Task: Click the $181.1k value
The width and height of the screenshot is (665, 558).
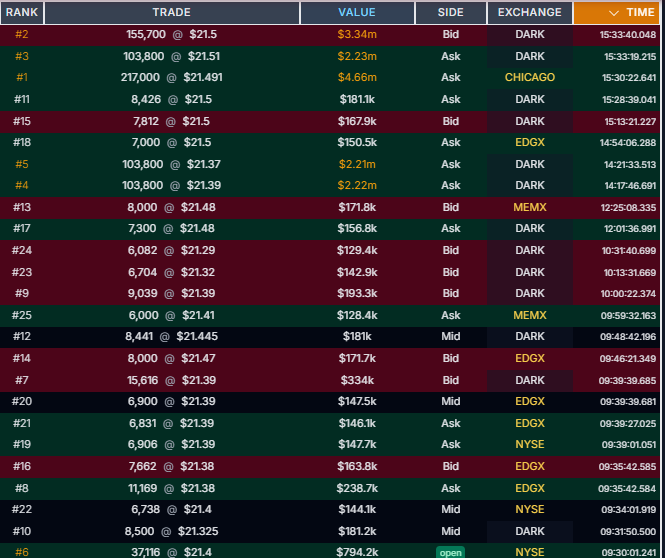Action: tap(357, 99)
